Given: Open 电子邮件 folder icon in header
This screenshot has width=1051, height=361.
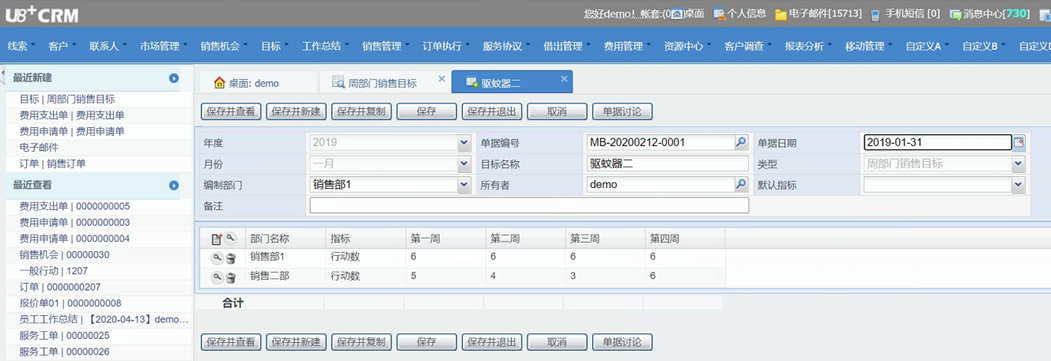Looking at the screenshot, I should (x=781, y=14).
